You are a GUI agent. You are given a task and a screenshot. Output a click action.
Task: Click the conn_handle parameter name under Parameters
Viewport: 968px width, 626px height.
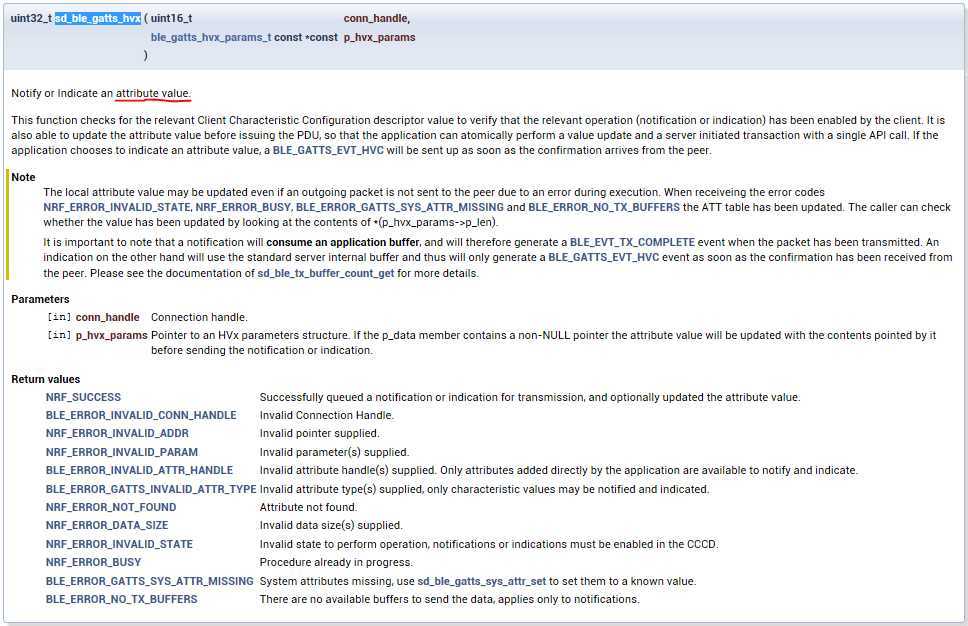click(x=108, y=317)
